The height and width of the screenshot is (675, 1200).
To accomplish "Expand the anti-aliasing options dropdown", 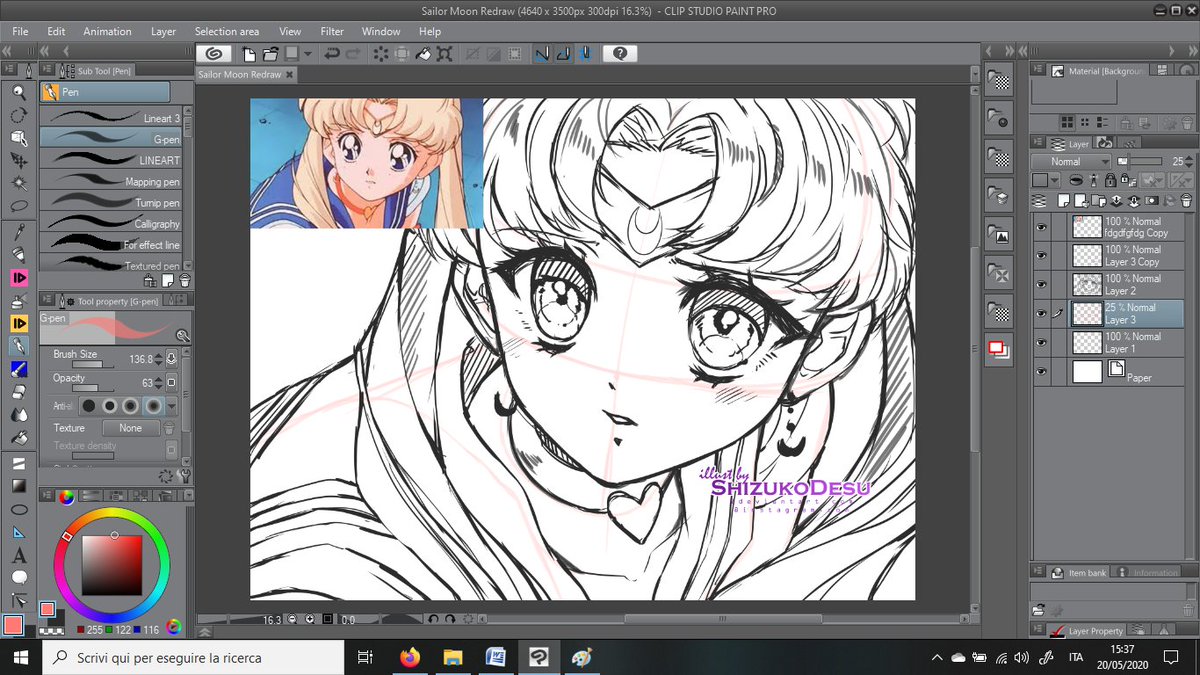I will tap(173, 406).
